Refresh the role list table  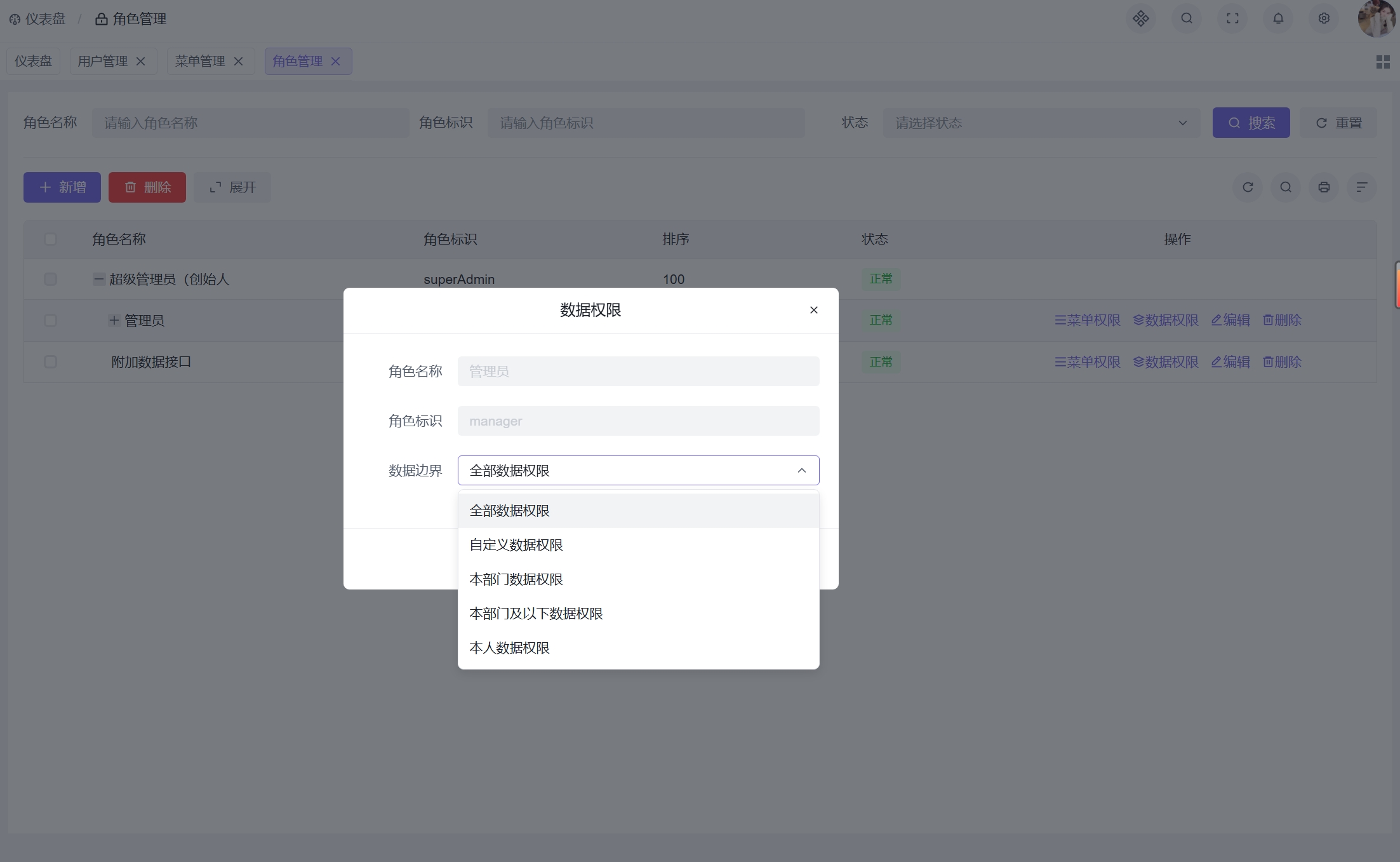point(1248,187)
